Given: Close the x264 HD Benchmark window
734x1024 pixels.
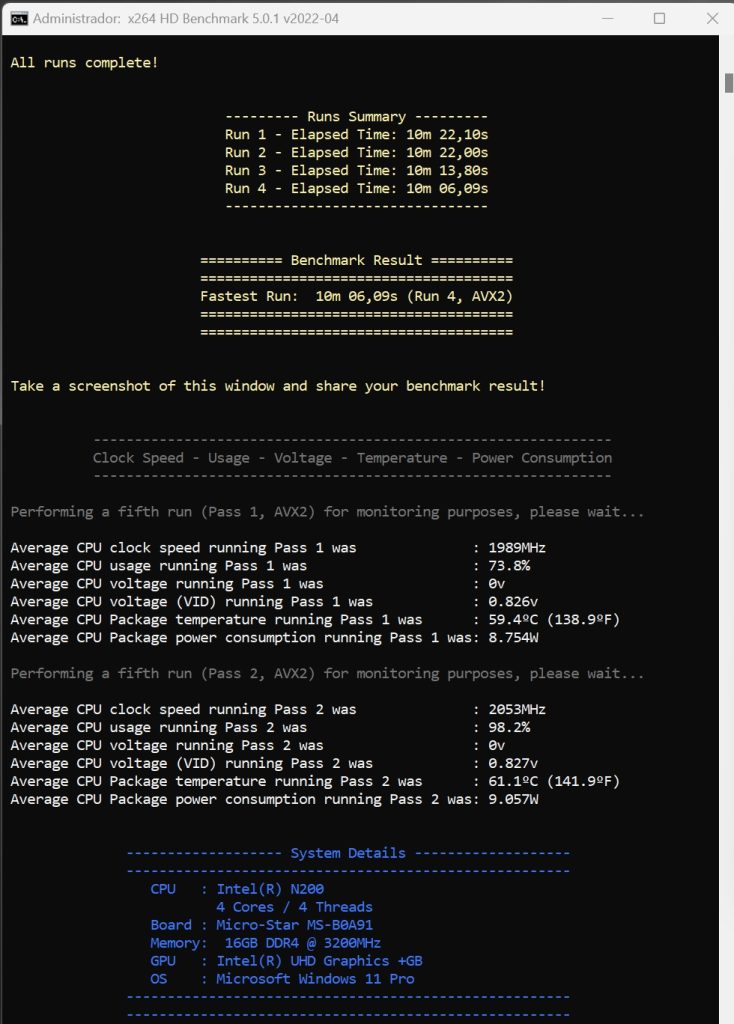Looking at the screenshot, I should coord(712,18).
